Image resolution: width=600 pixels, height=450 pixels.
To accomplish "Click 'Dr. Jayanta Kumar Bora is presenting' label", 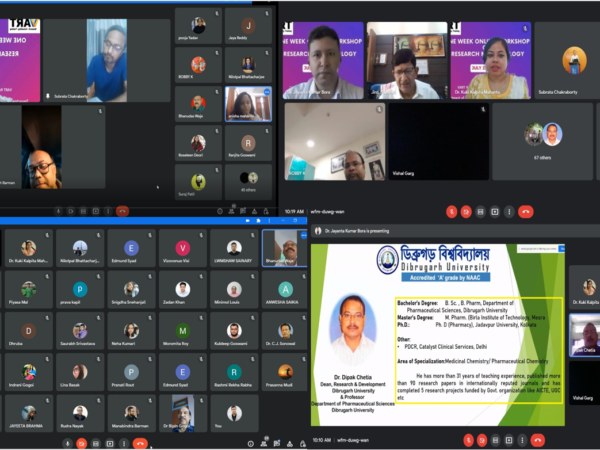I will point(357,231).
